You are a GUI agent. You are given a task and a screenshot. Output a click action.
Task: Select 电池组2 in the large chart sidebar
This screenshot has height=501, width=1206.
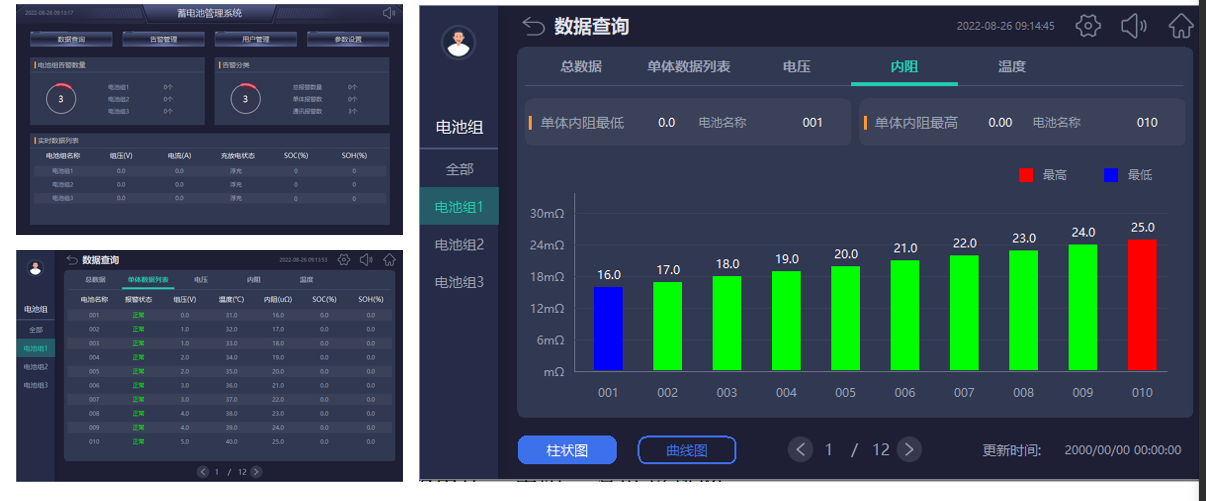(459, 245)
